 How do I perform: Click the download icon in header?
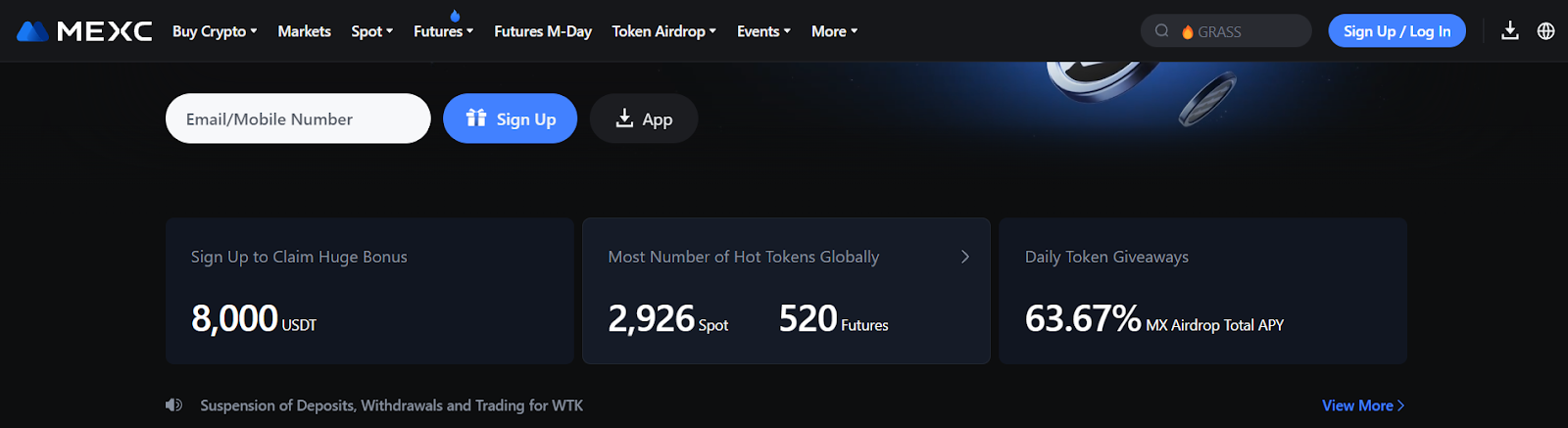pyautogui.click(x=1510, y=31)
